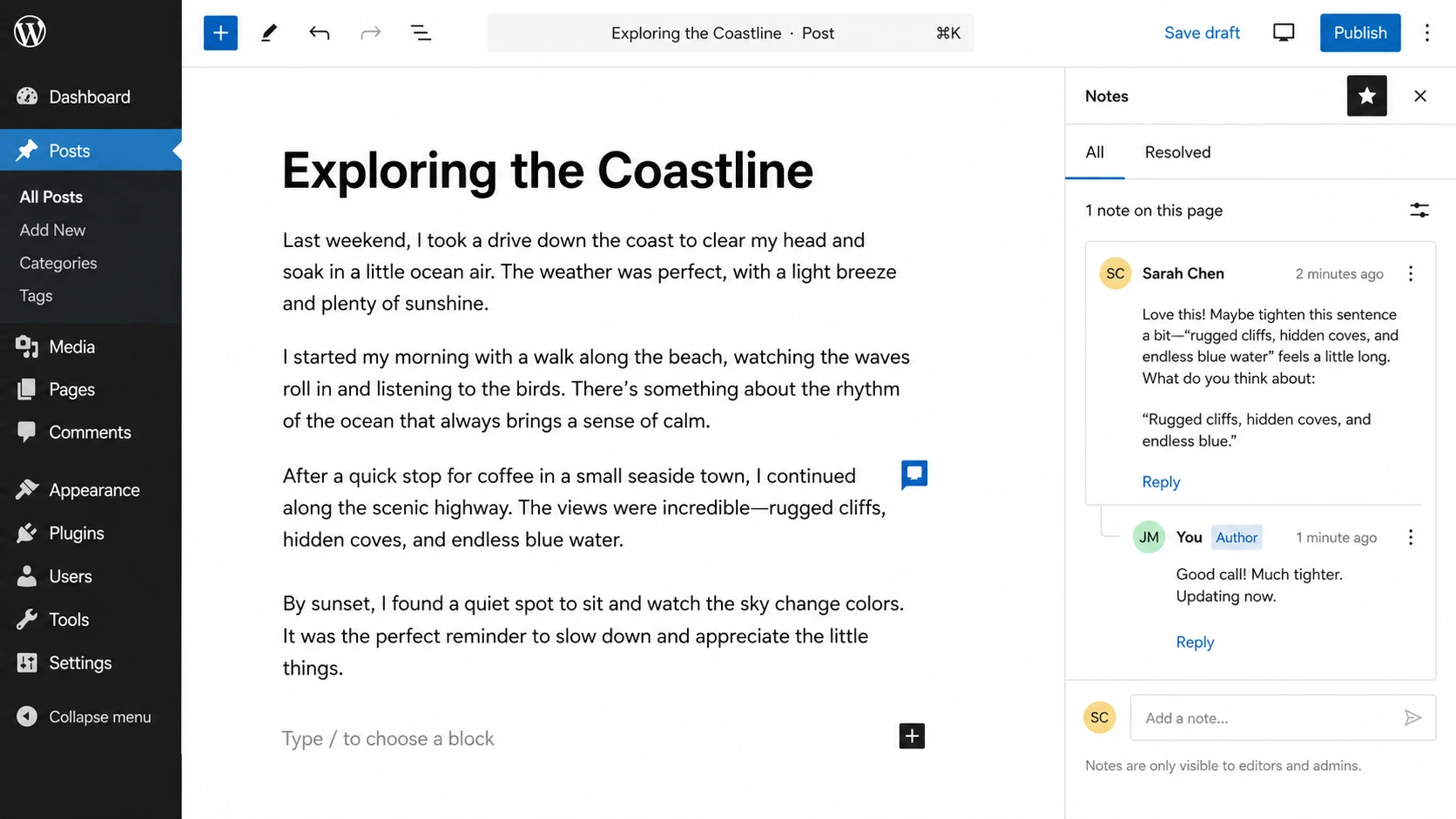The image size is (1456, 819).
Task: Undo the last change
Action: [x=320, y=33]
